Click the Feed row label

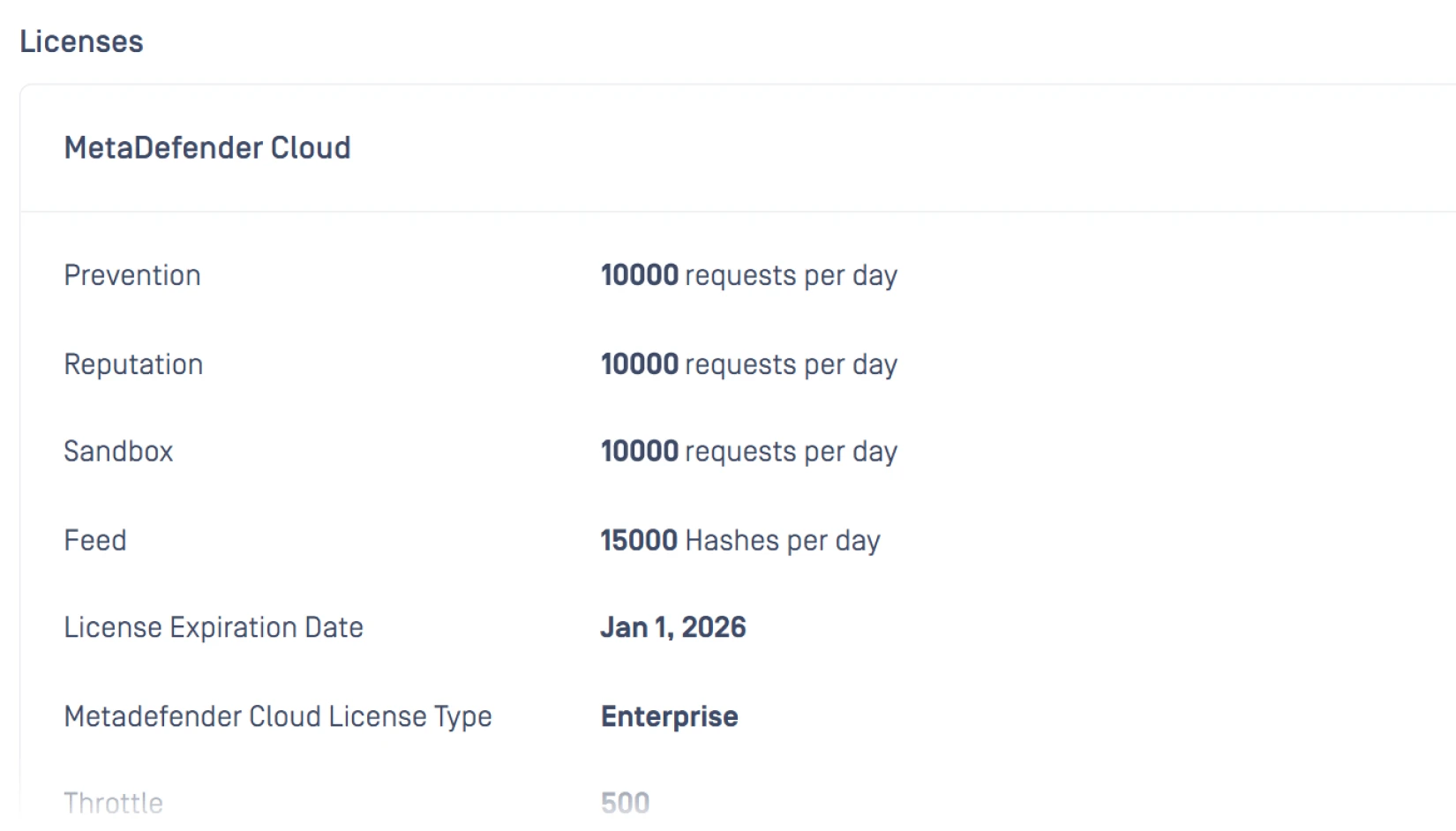click(x=95, y=540)
